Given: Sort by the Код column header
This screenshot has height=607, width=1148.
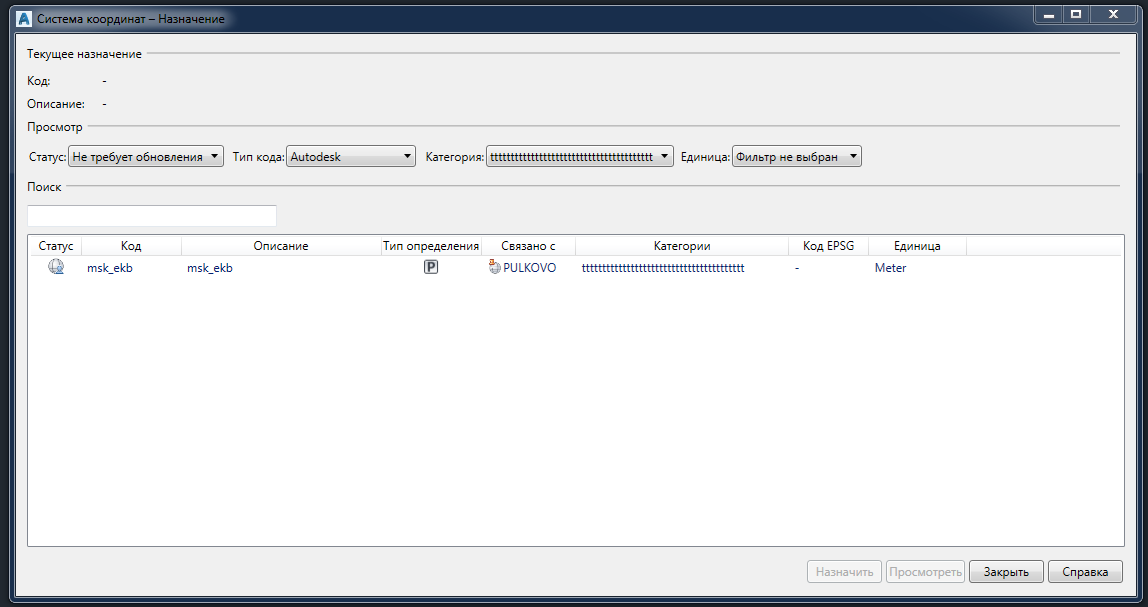Looking at the screenshot, I should 131,246.
